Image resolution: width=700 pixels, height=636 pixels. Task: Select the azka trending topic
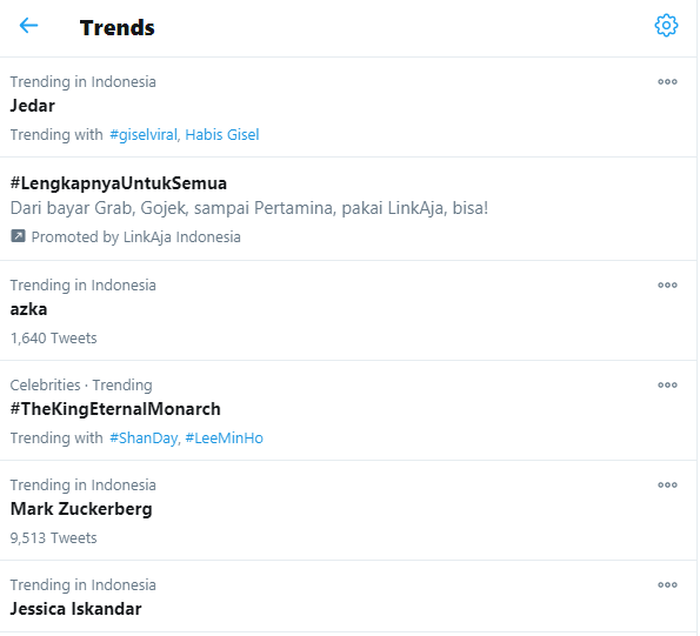pos(29,309)
